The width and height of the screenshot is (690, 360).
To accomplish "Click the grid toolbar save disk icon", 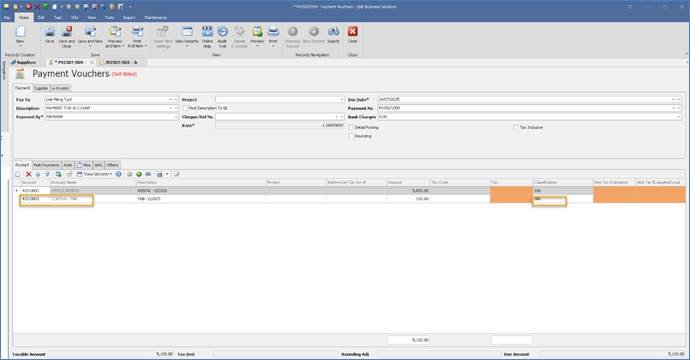I will point(159,174).
